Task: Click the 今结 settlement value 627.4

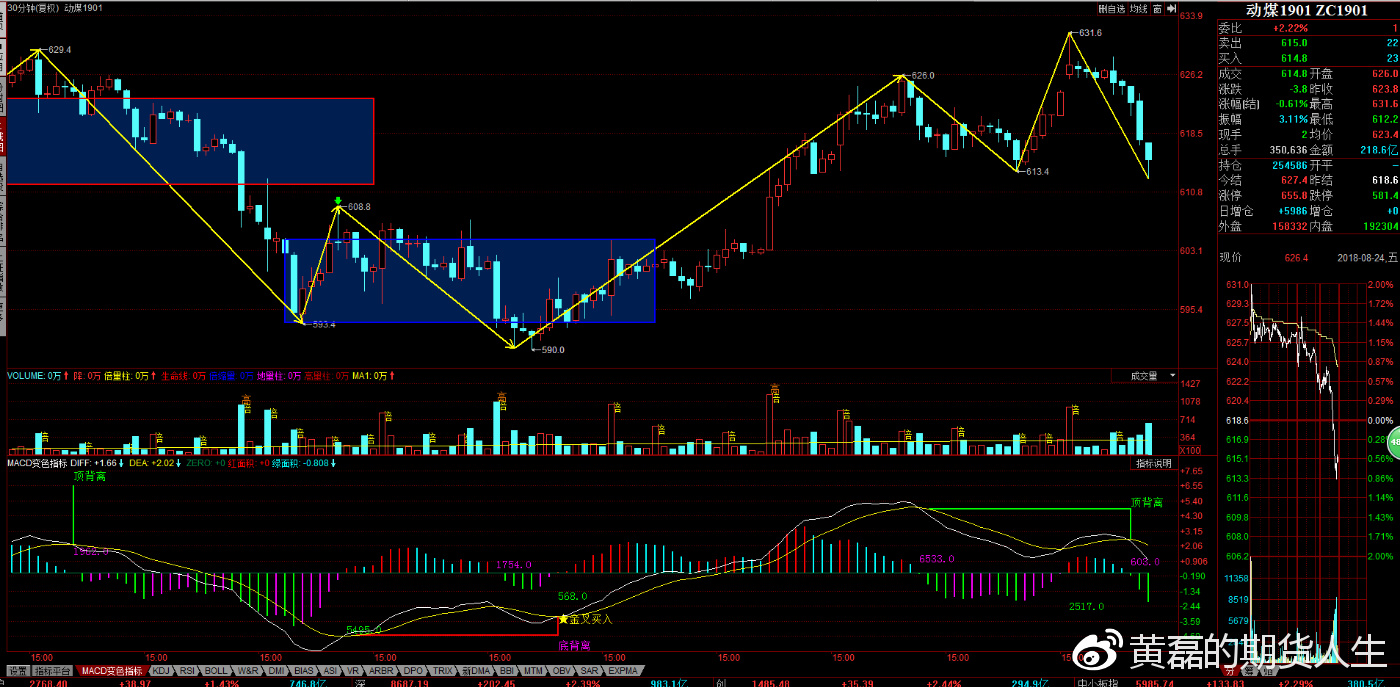Action: [1294, 180]
